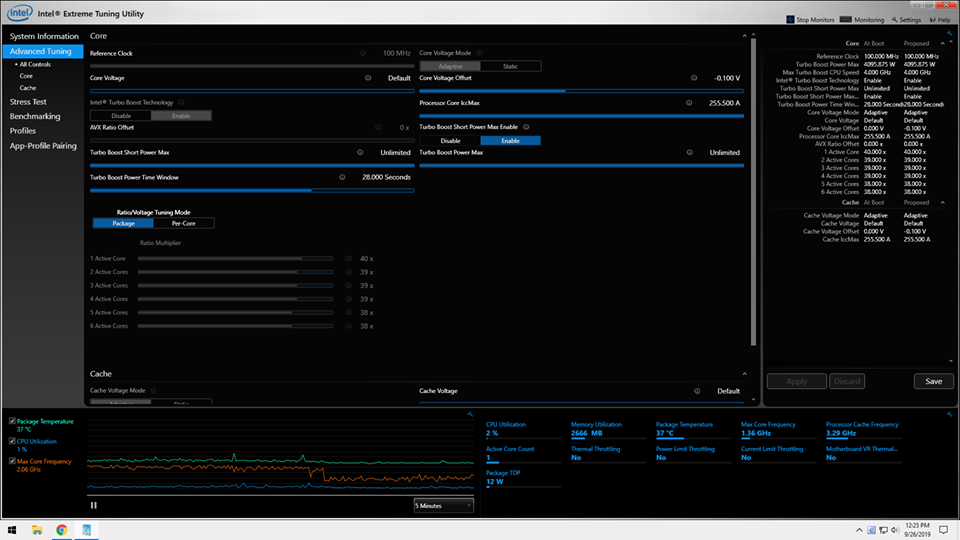Click the wrench icon in the stats panel
Image resolution: width=960 pixels, height=540 pixels.
click(950, 414)
